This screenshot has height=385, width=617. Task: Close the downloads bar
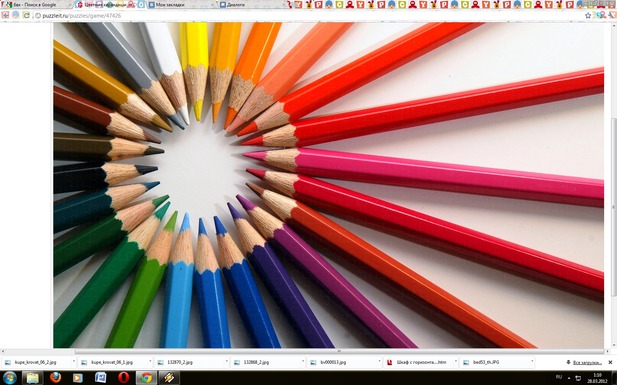pyautogui.click(x=610, y=362)
